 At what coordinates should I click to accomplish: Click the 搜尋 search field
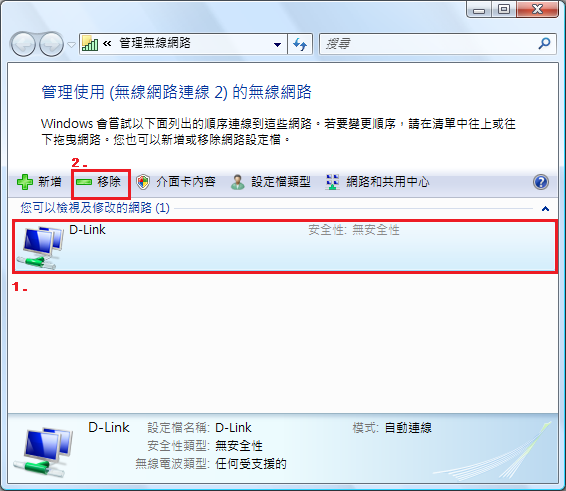[430, 44]
